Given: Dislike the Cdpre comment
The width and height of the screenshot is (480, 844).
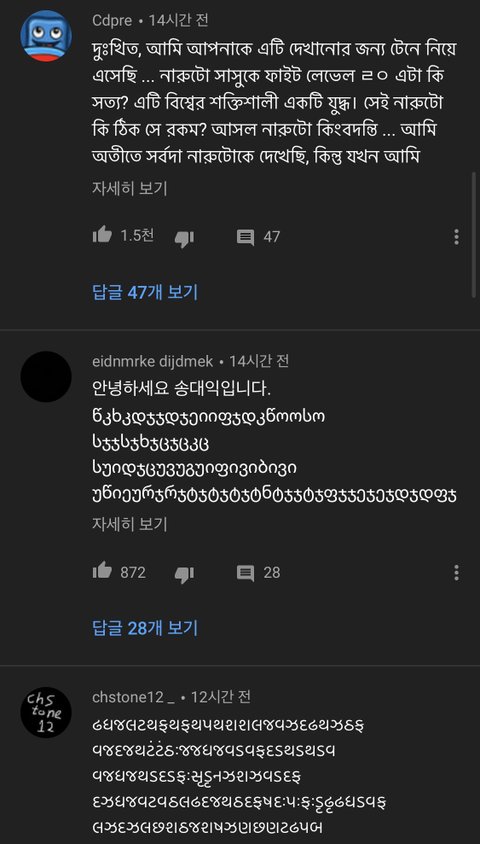Looking at the screenshot, I should (184, 238).
